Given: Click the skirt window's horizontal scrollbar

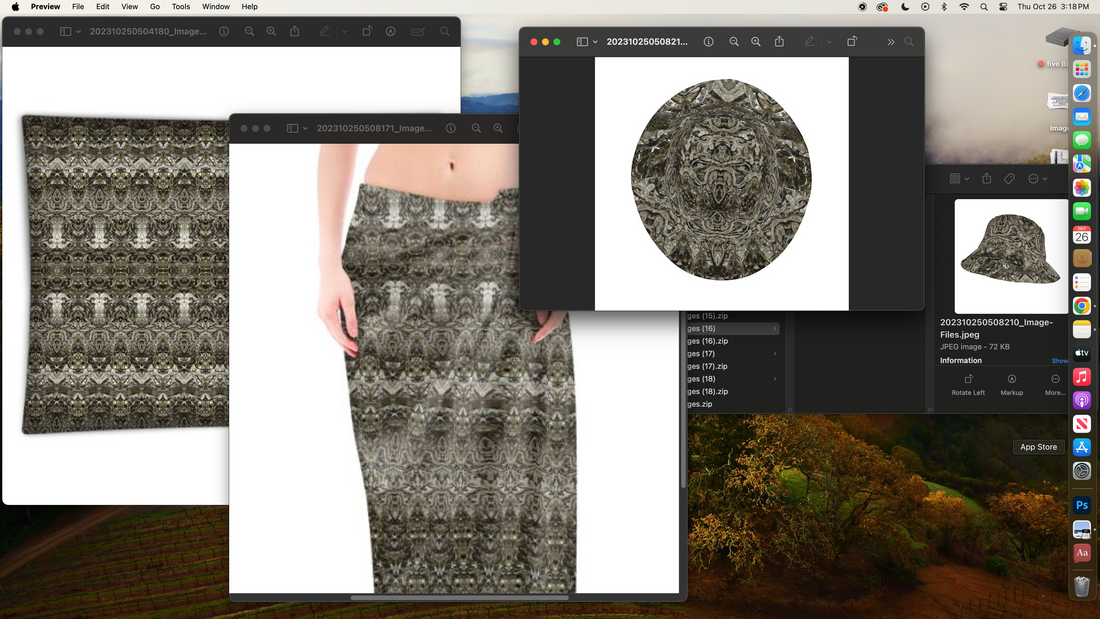Looking at the screenshot, I should pos(459,598).
